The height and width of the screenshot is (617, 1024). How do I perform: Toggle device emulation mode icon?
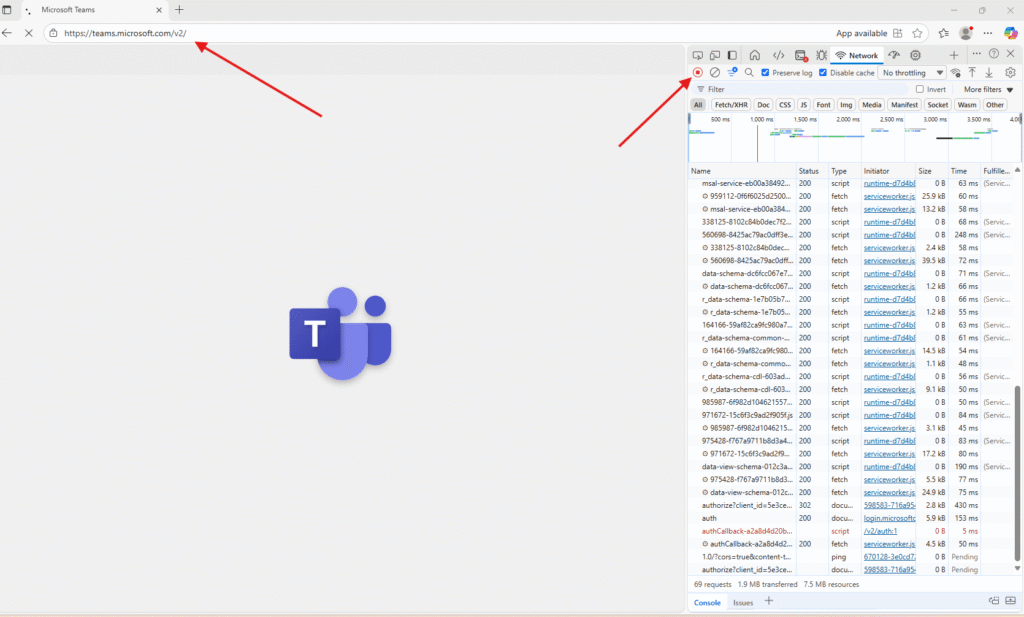tap(715, 55)
